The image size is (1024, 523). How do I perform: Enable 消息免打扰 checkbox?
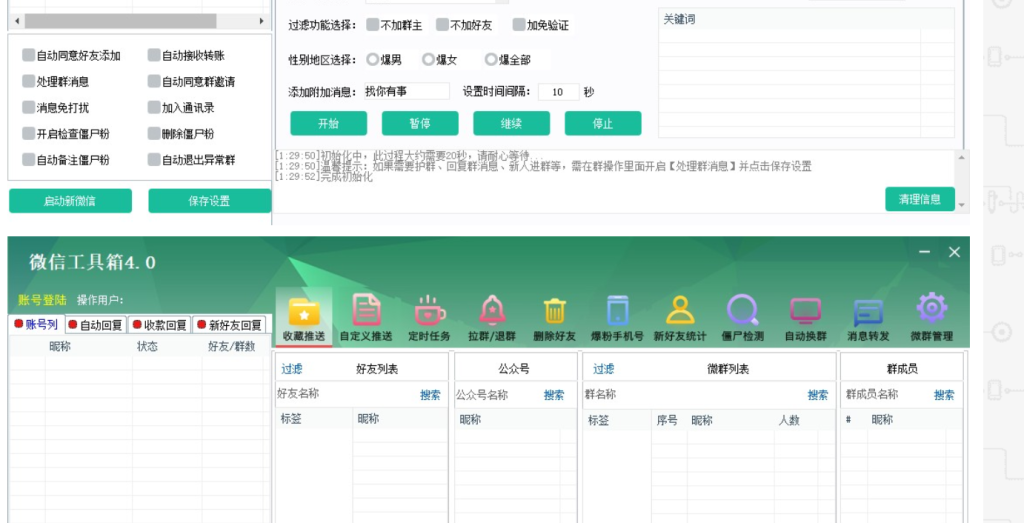point(28,108)
